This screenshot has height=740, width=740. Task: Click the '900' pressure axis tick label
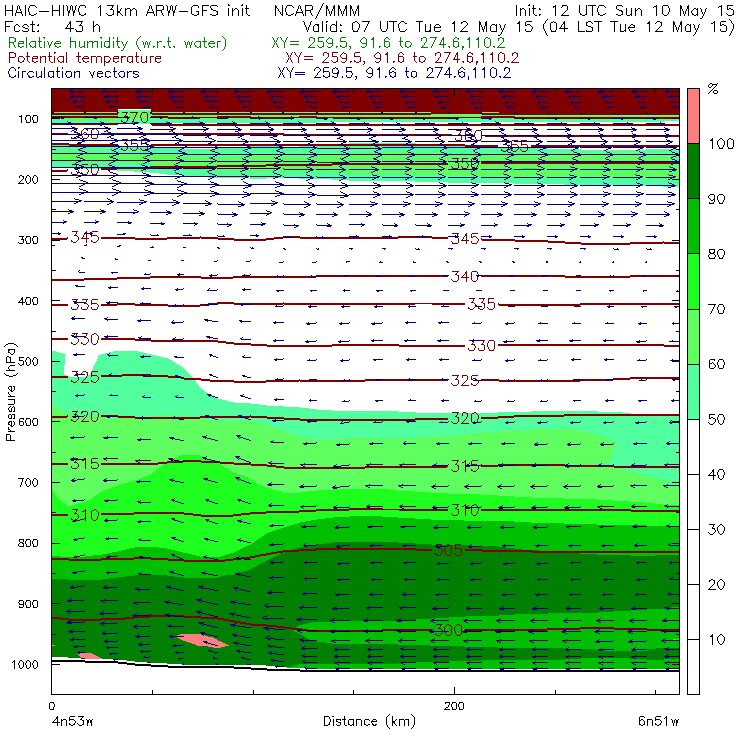28,604
